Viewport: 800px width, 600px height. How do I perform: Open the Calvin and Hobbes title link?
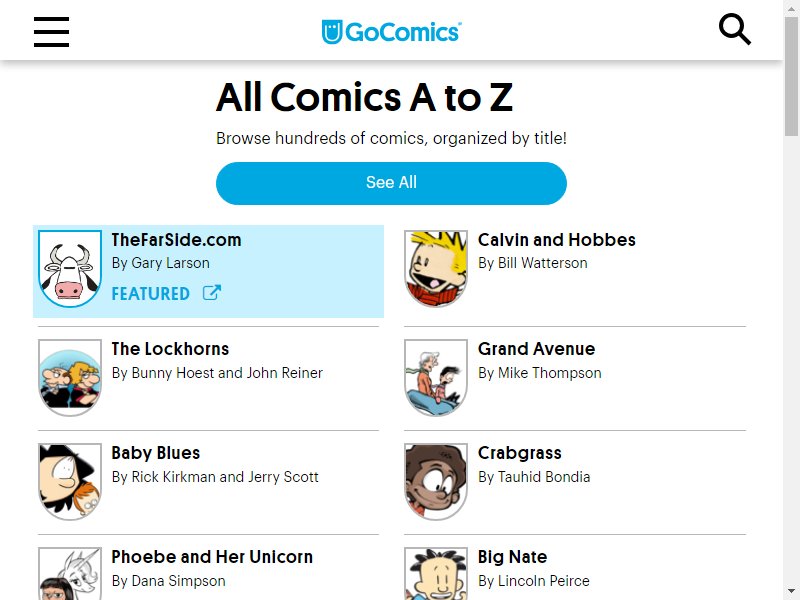pos(557,240)
